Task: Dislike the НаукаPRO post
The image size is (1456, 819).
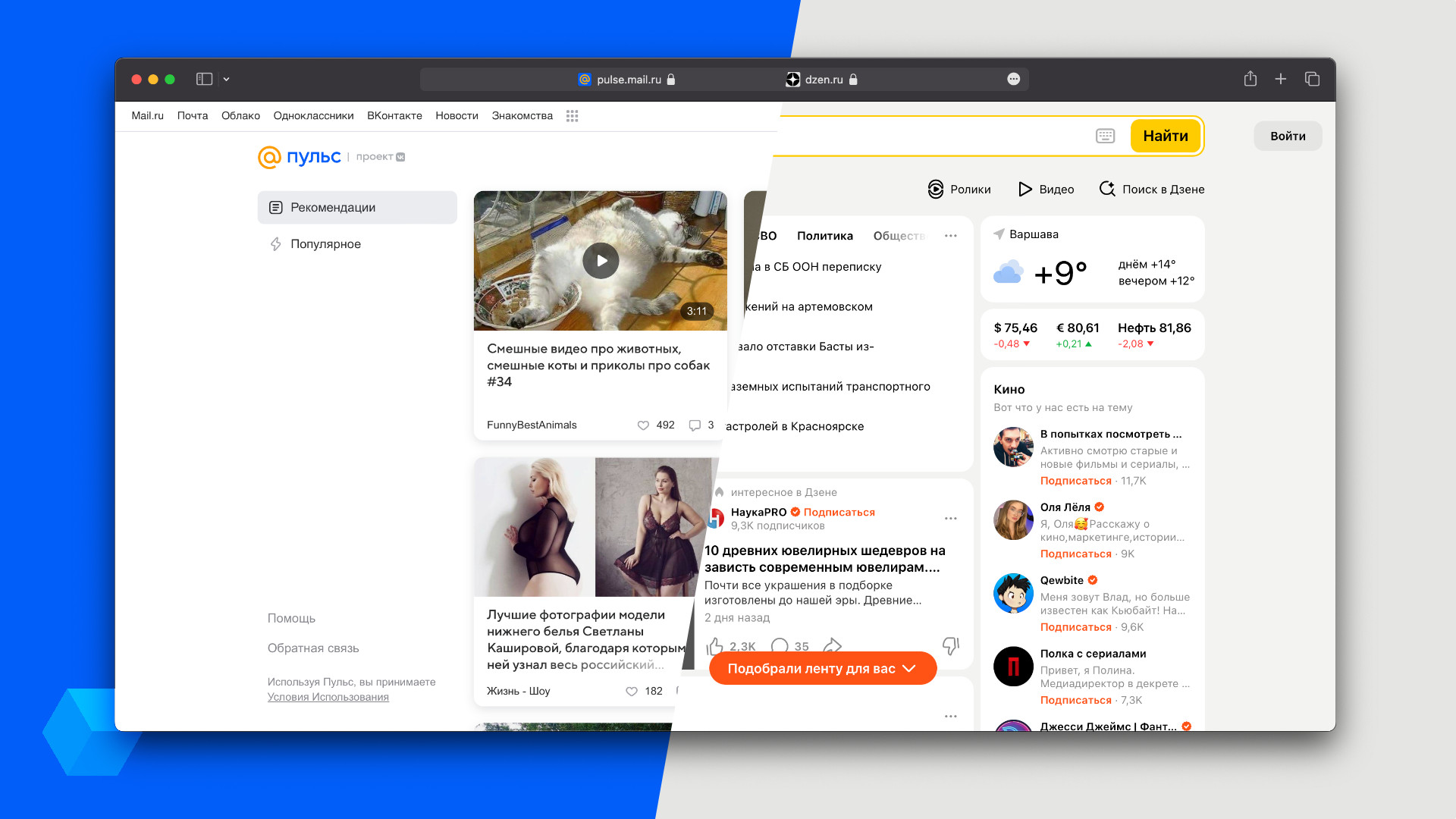Action: tap(951, 646)
